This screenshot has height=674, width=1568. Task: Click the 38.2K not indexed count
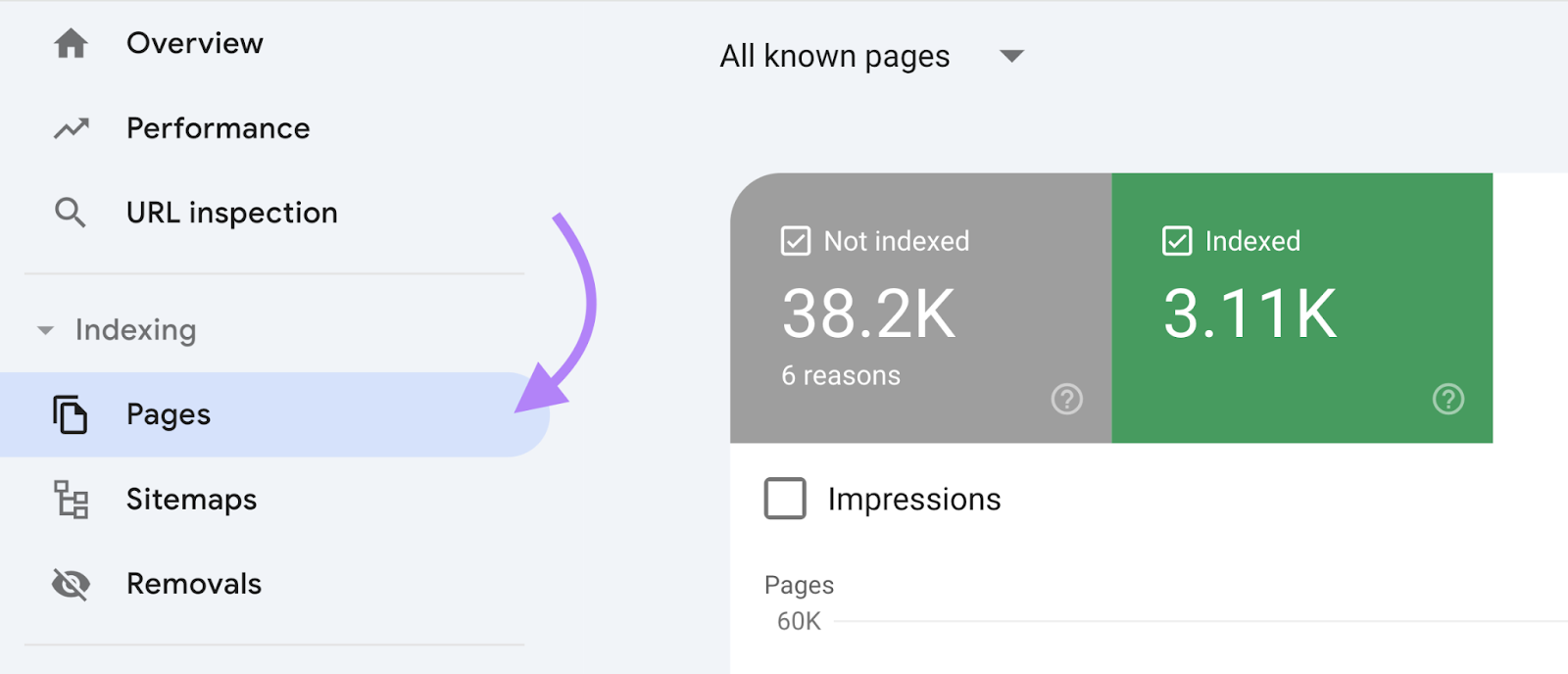pos(868,314)
